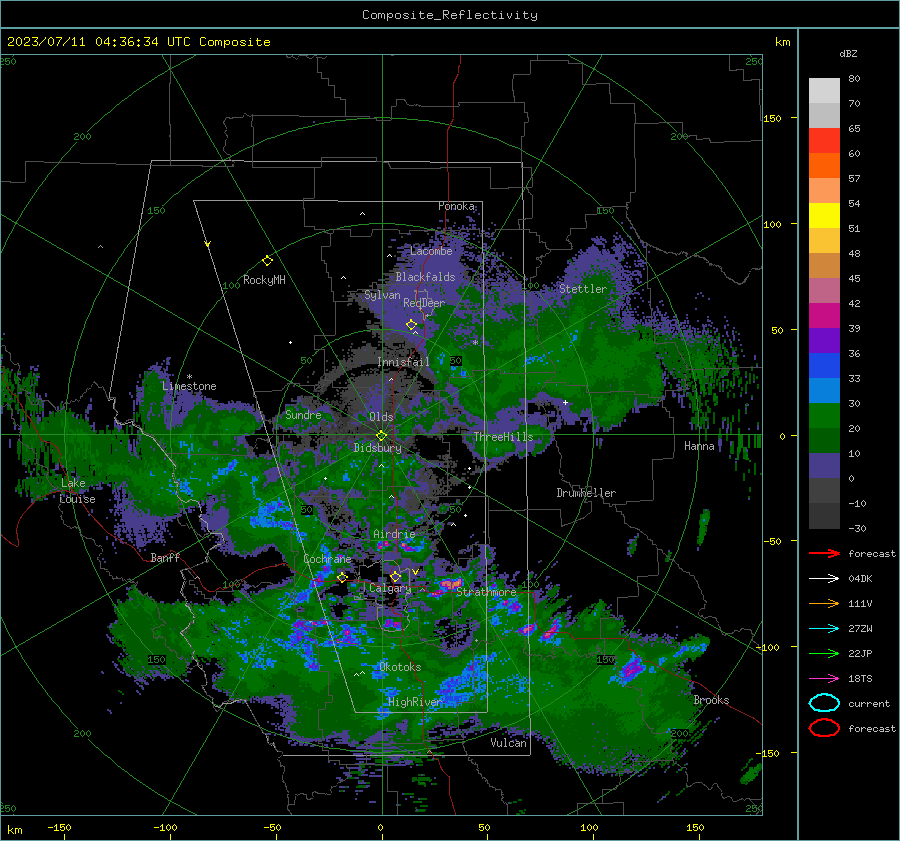
Task: Click the 150 bottom axis tick label
Action: point(695,827)
